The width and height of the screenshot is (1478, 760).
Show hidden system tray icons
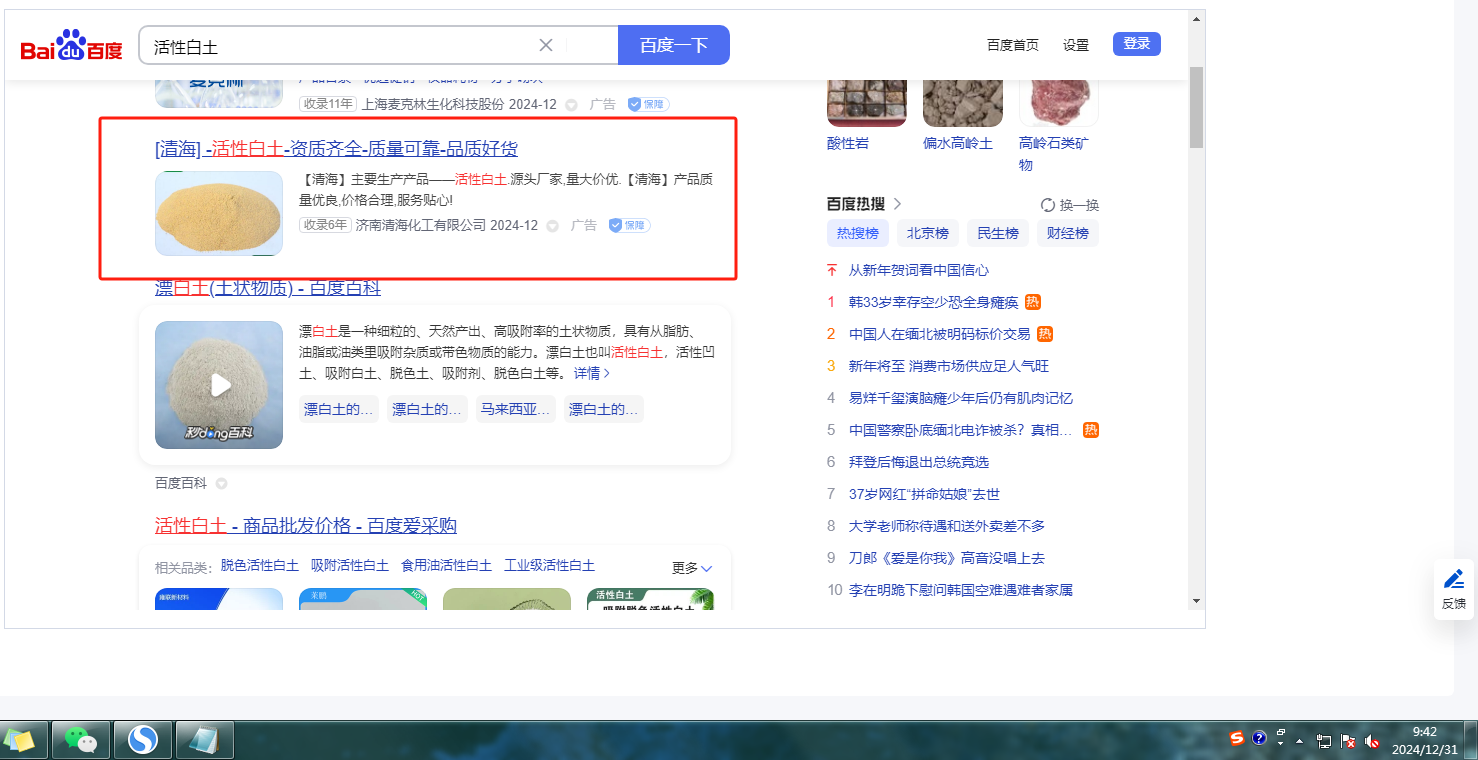(1299, 741)
